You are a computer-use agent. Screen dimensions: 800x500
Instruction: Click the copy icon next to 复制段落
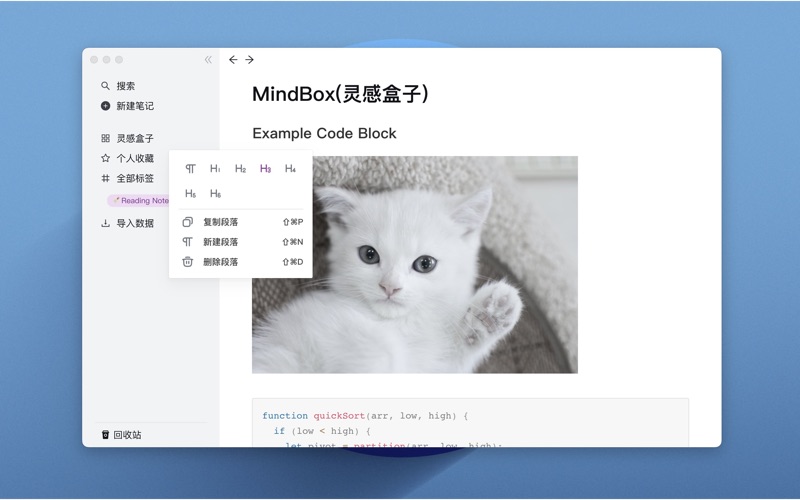click(188, 222)
